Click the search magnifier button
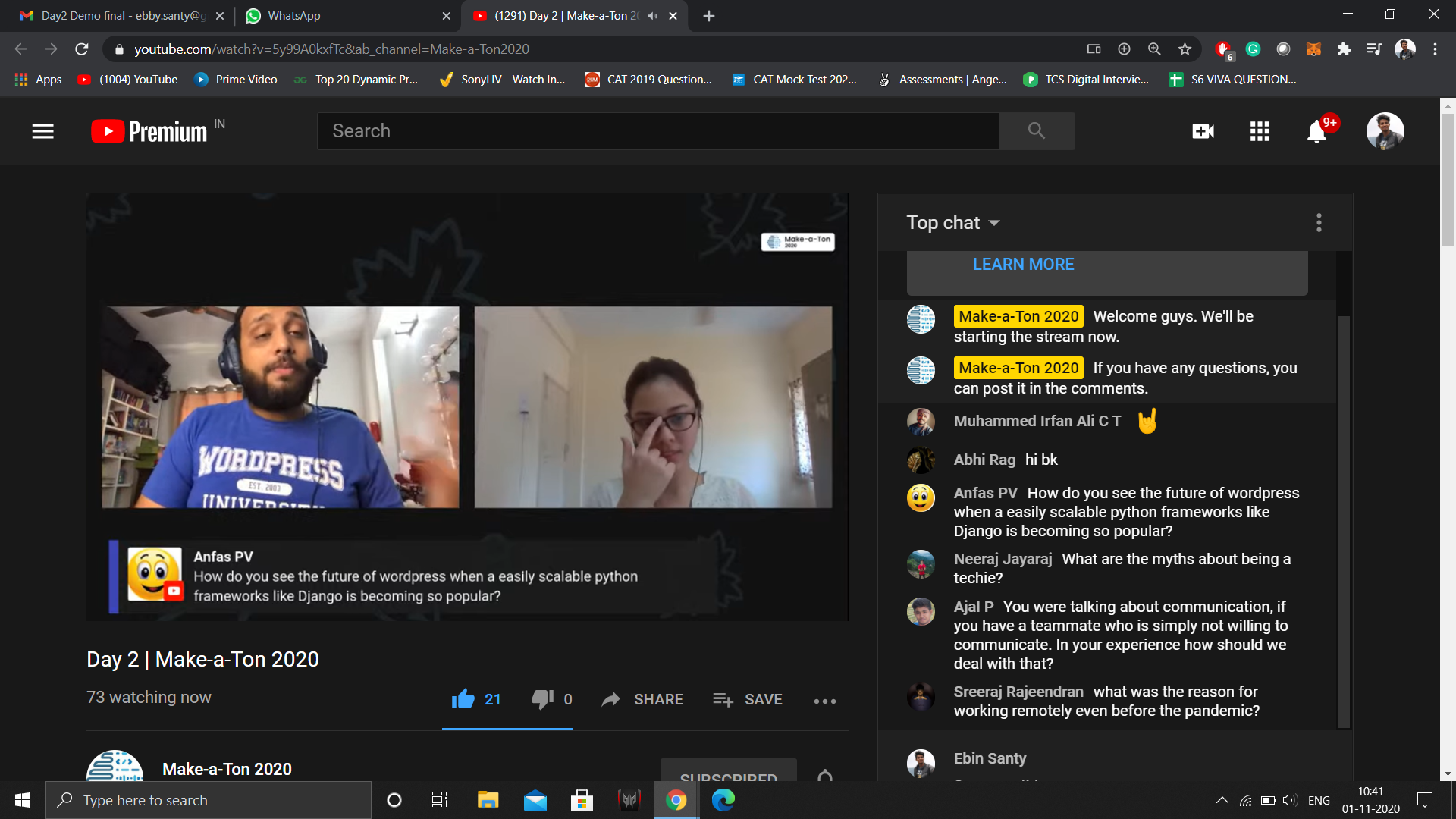The image size is (1456, 819). click(1036, 131)
